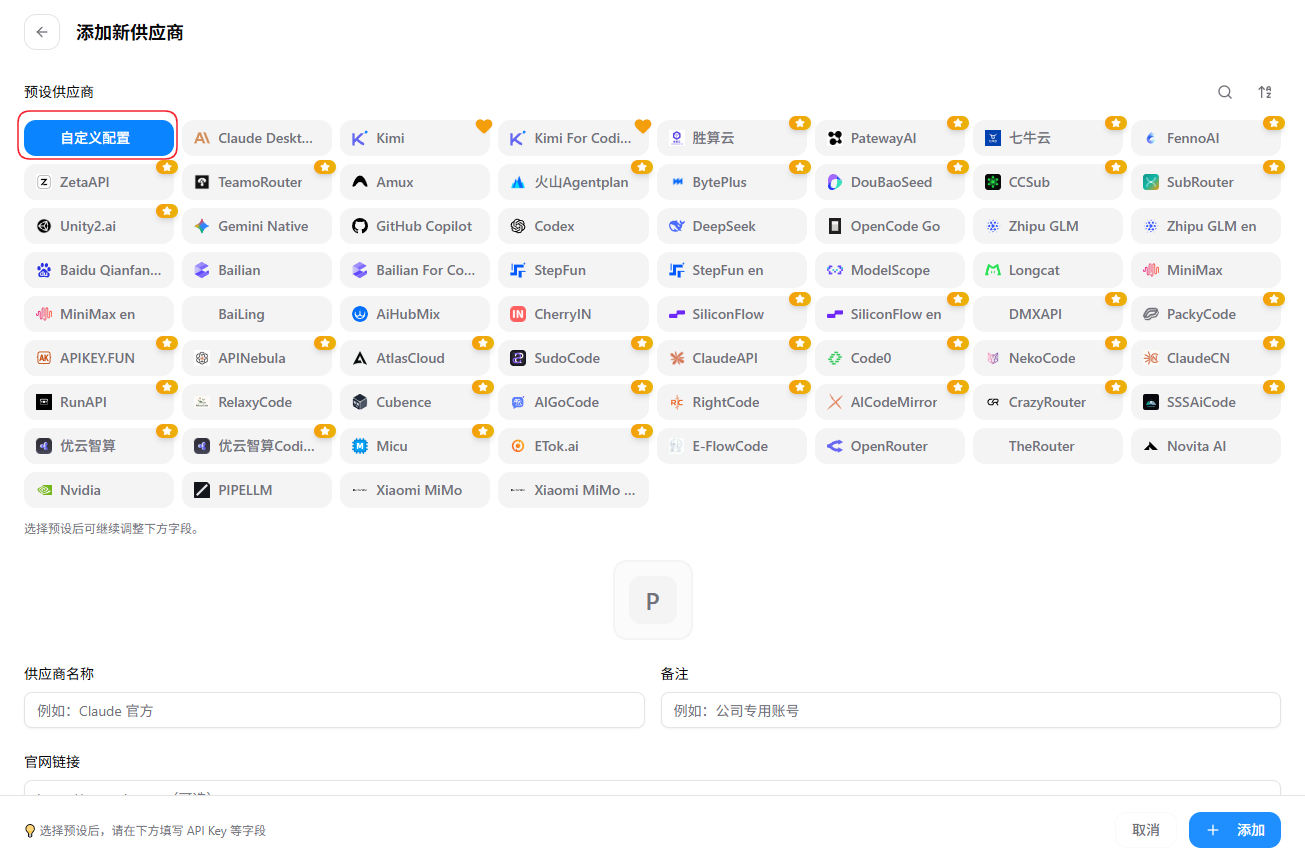Select the PatewayAI preset

(890, 138)
